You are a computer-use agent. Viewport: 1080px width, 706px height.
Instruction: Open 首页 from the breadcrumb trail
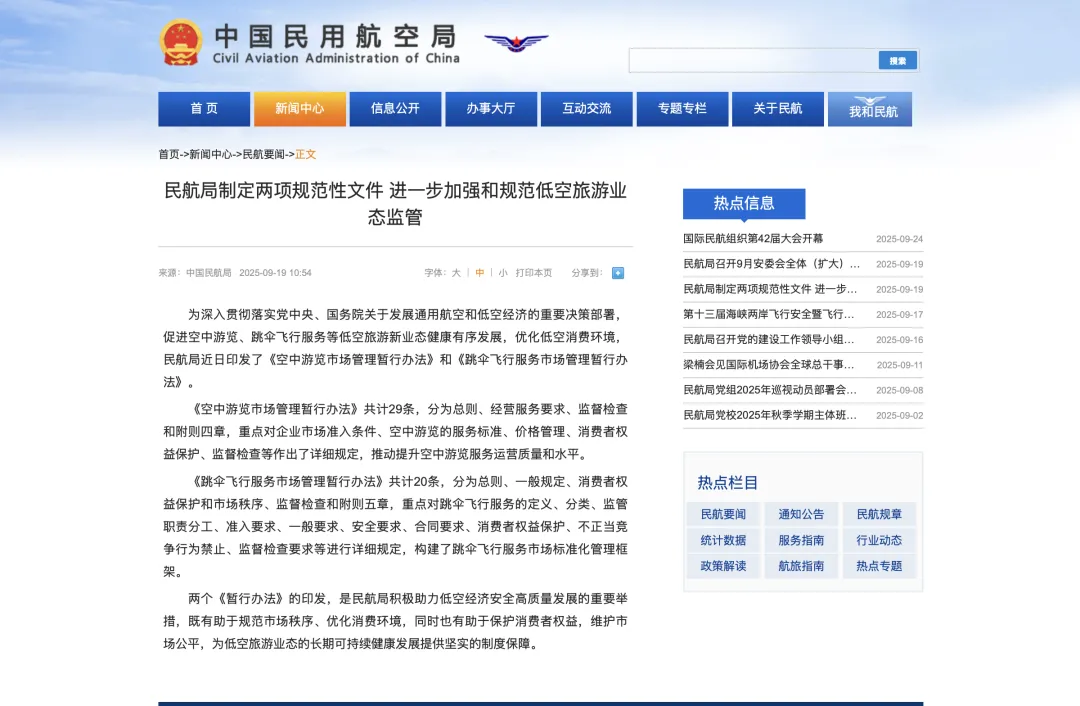(x=166, y=153)
